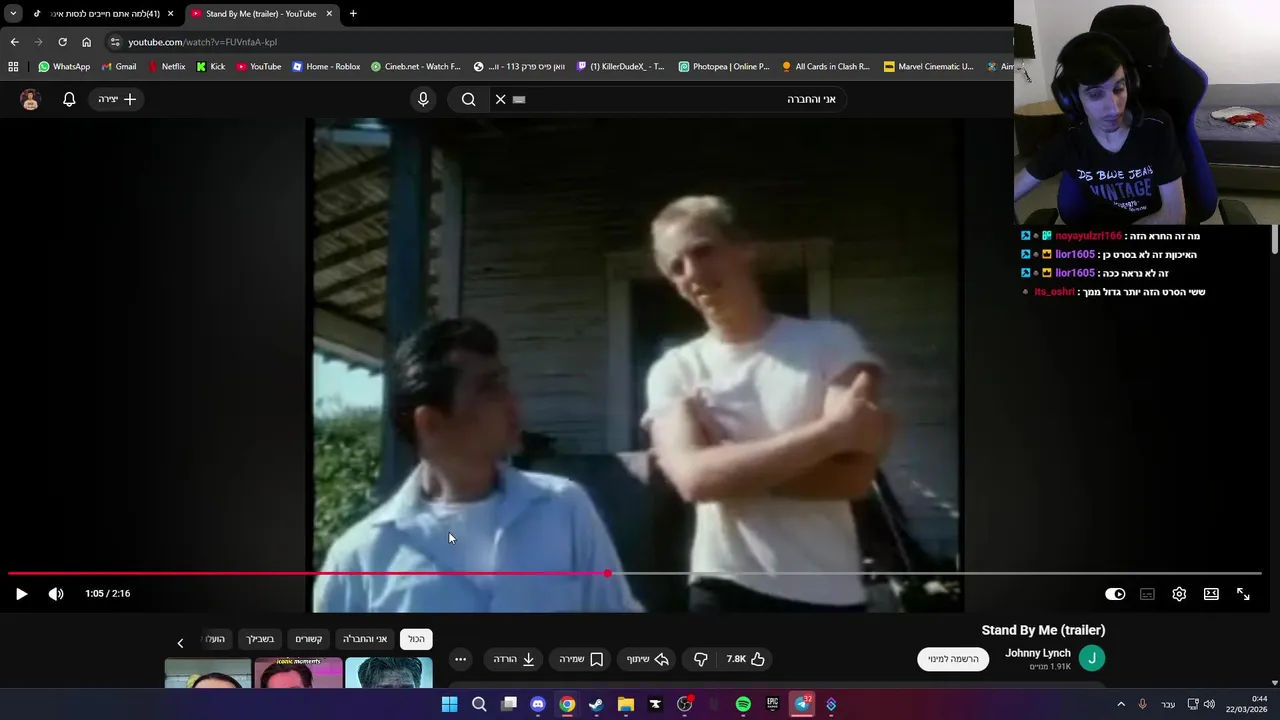Open Steam from the taskbar
1280x720 pixels.
[x=596, y=704]
